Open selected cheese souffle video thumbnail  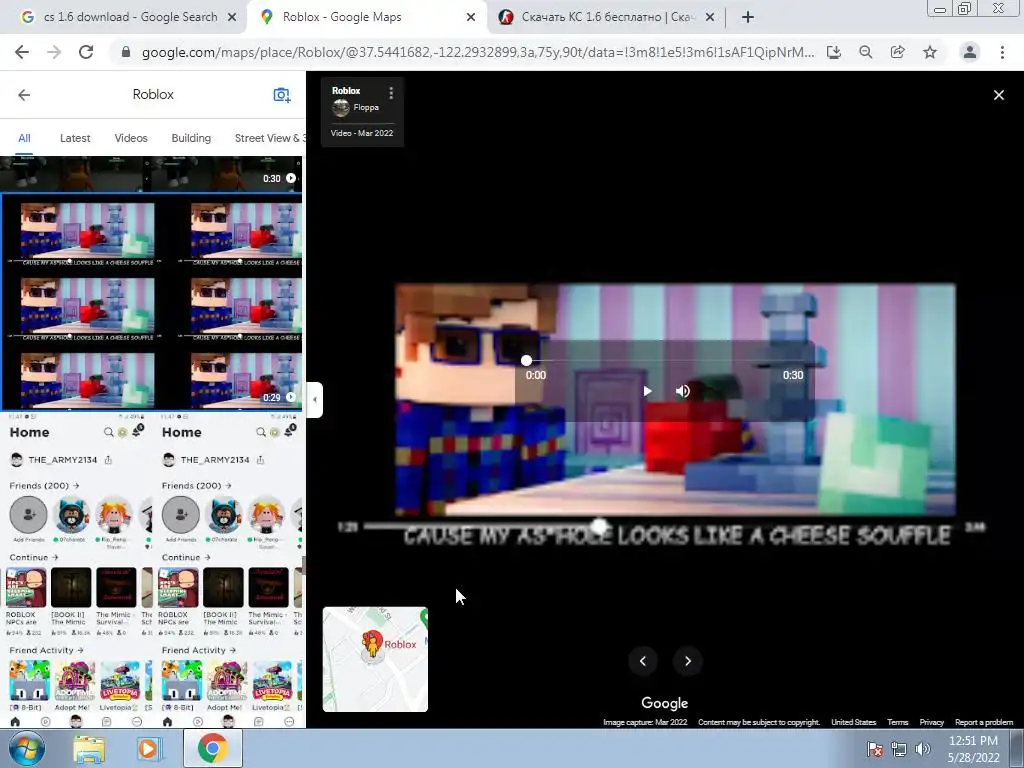pos(152,302)
